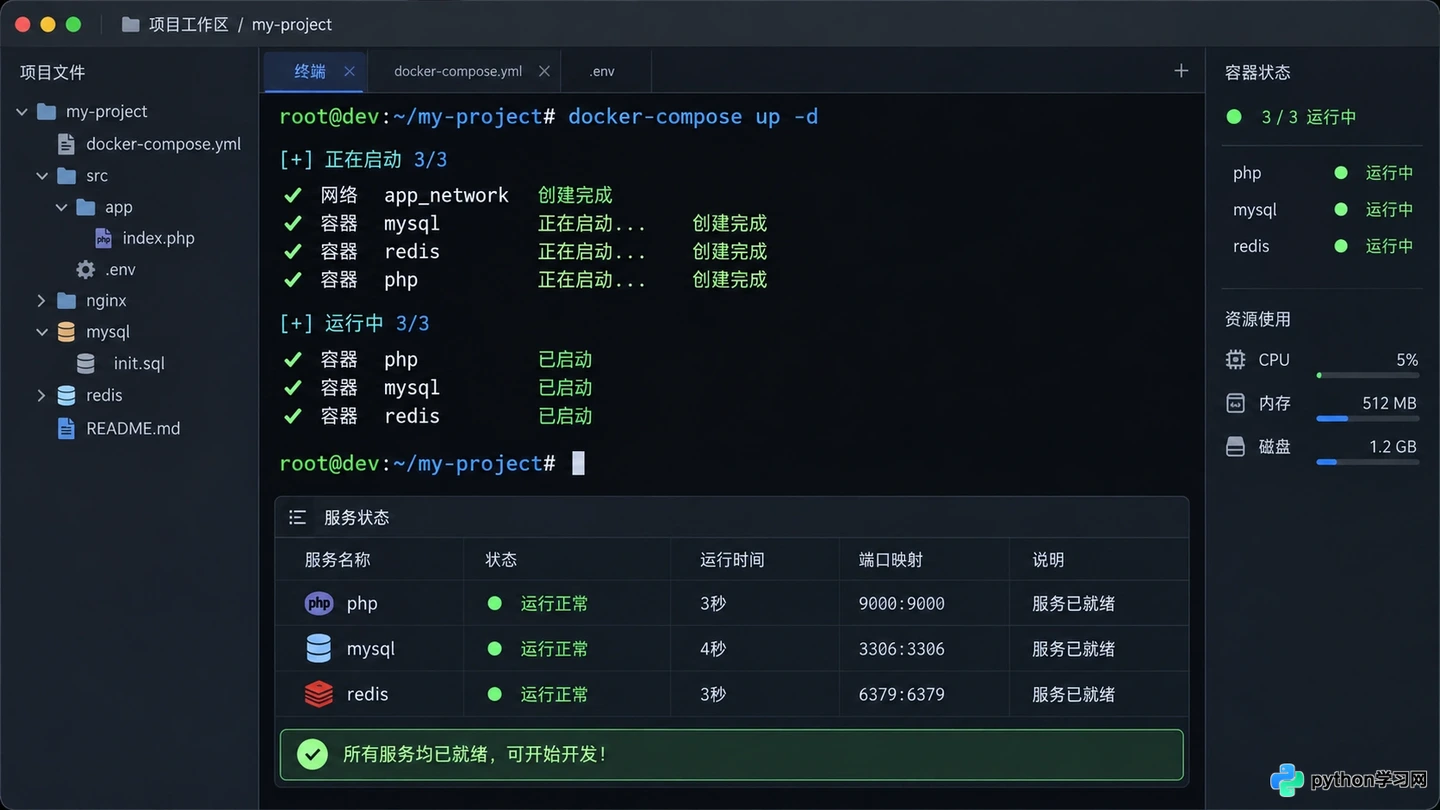Click 运行正常 status in redis row

pos(554,693)
